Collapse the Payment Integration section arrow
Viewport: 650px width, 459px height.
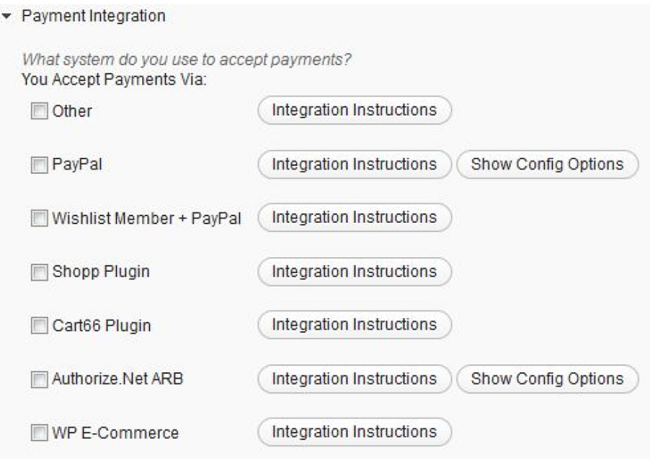(x=8, y=17)
